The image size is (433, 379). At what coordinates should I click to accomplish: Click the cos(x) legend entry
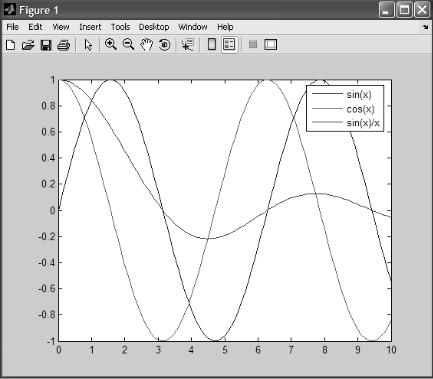pyautogui.click(x=343, y=109)
